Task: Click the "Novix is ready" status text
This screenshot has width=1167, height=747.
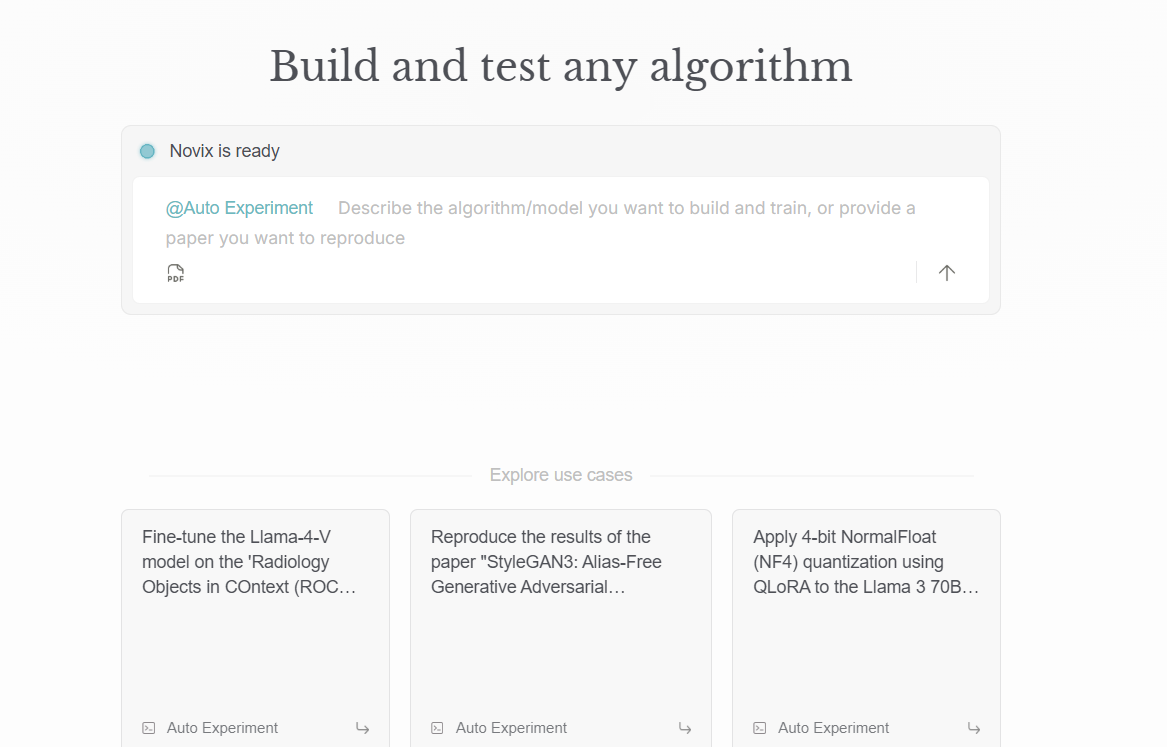Action: 225,151
